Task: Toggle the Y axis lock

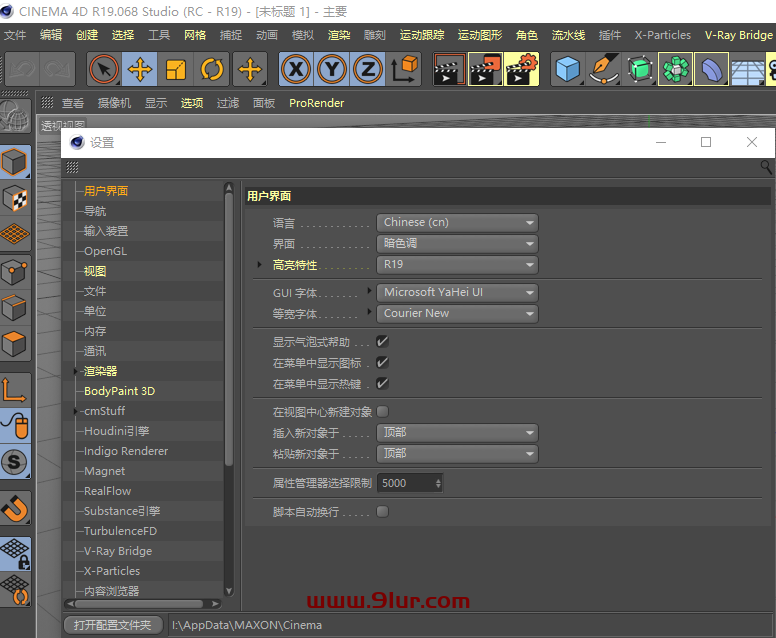Action: pyautogui.click(x=332, y=69)
